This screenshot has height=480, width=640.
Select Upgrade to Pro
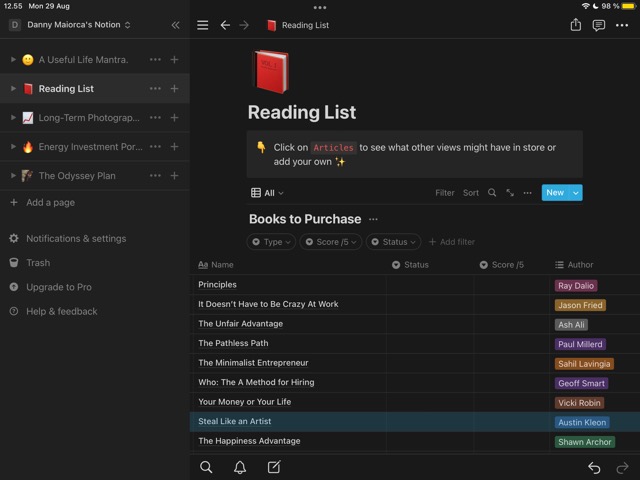tap(51, 287)
